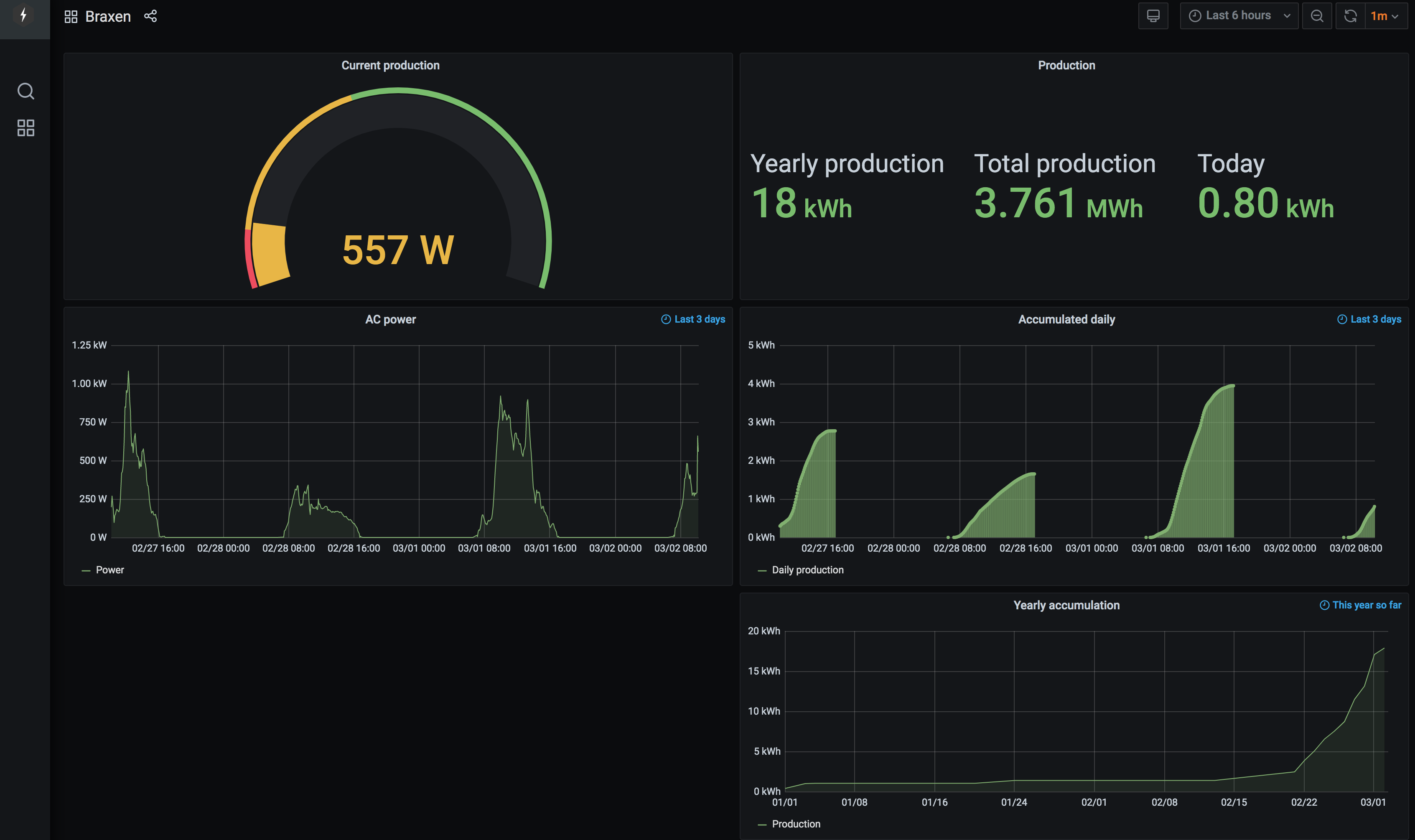The width and height of the screenshot is (1415, 840).
Task: Refresh the dashboard now
Action: tap(1350, 16)
